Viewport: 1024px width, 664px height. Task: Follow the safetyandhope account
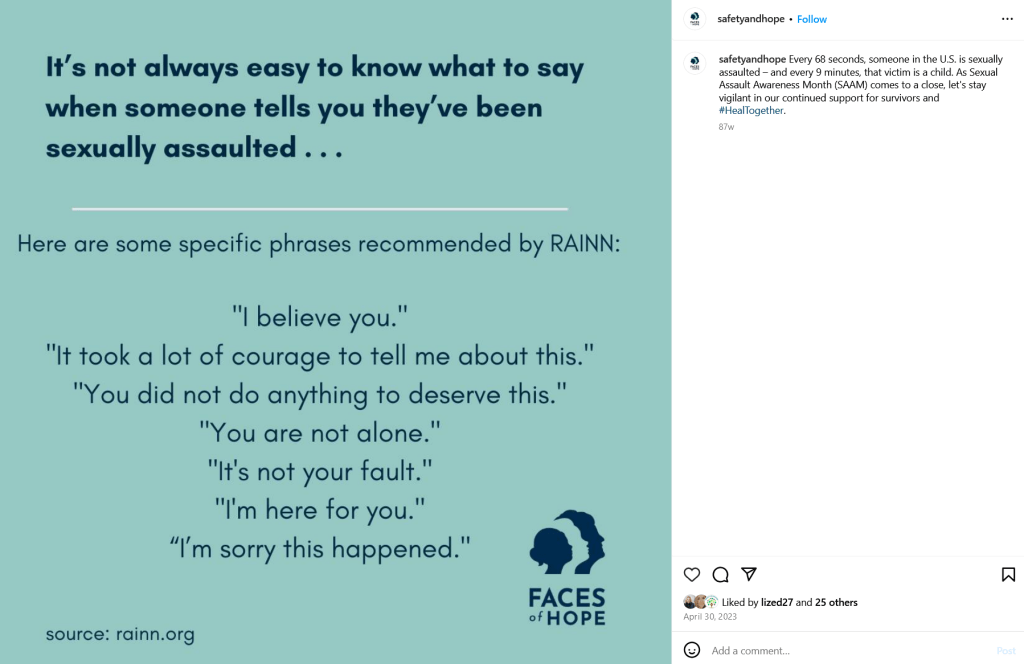point(812,19)
